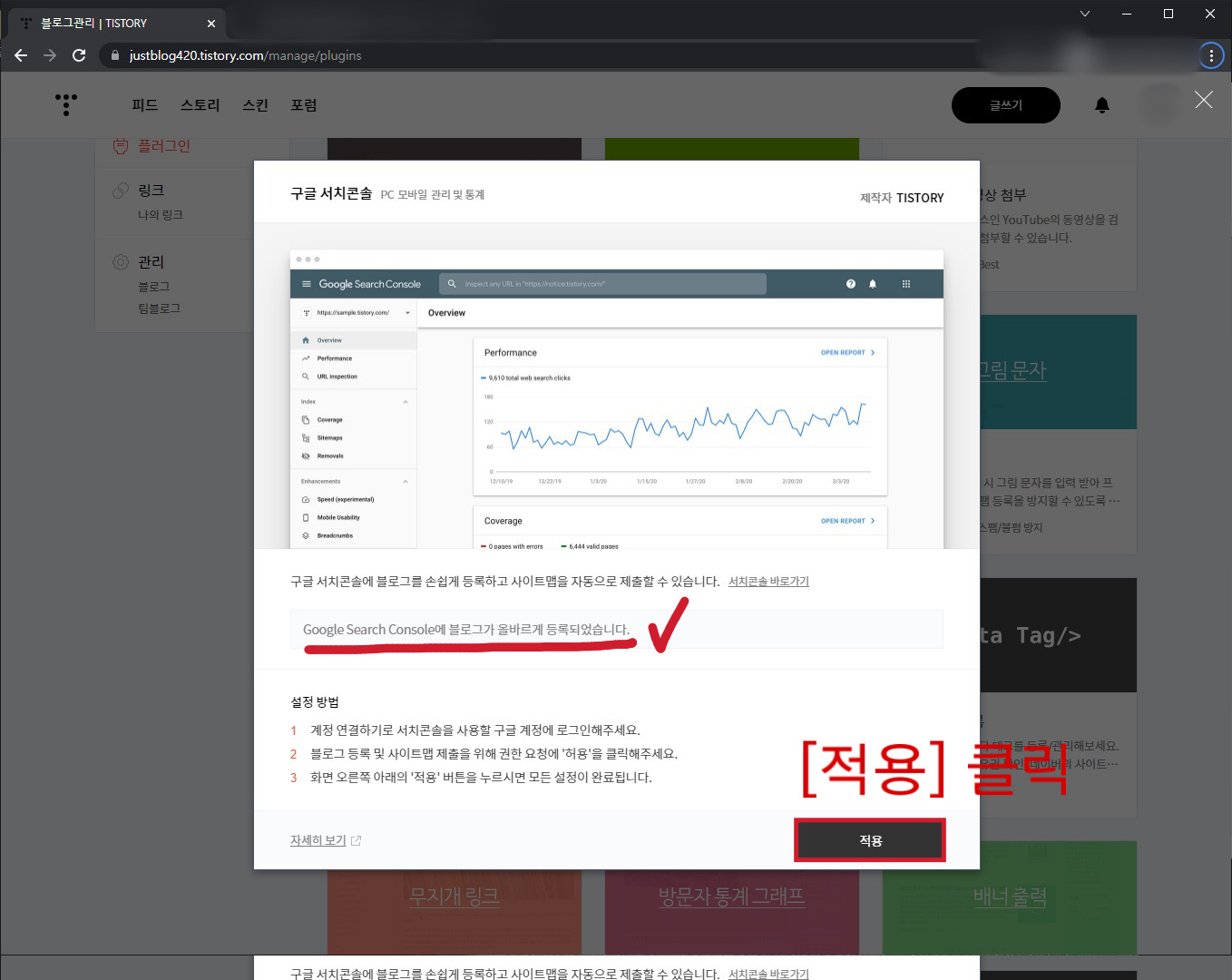This screenshot has height=980, width=1232.
Task: Click the 설정 방법 heading
Action: click(315, 702)
